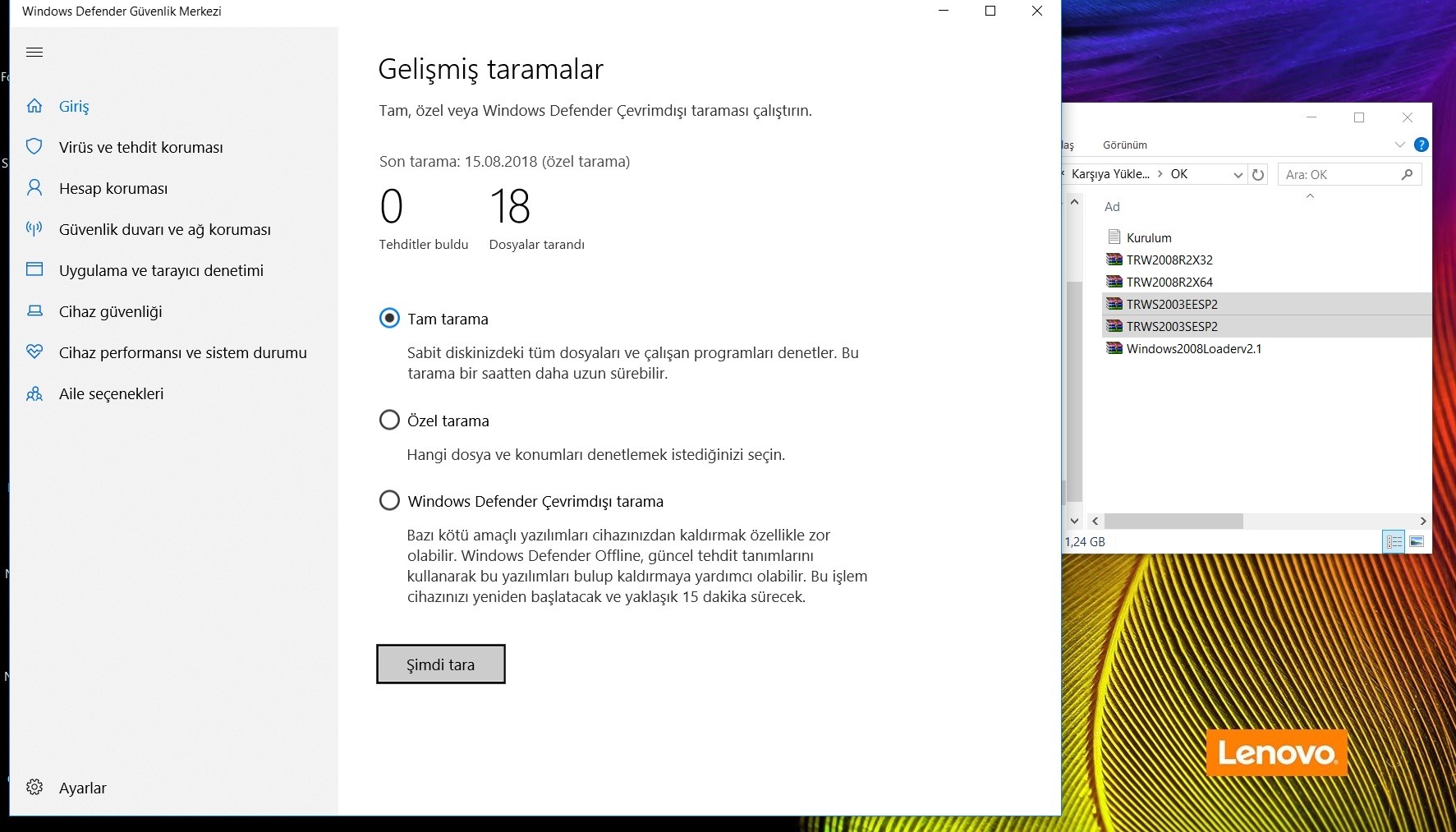Click Explorer horizontal scrollbar left arrow

tap(1095, 521)
